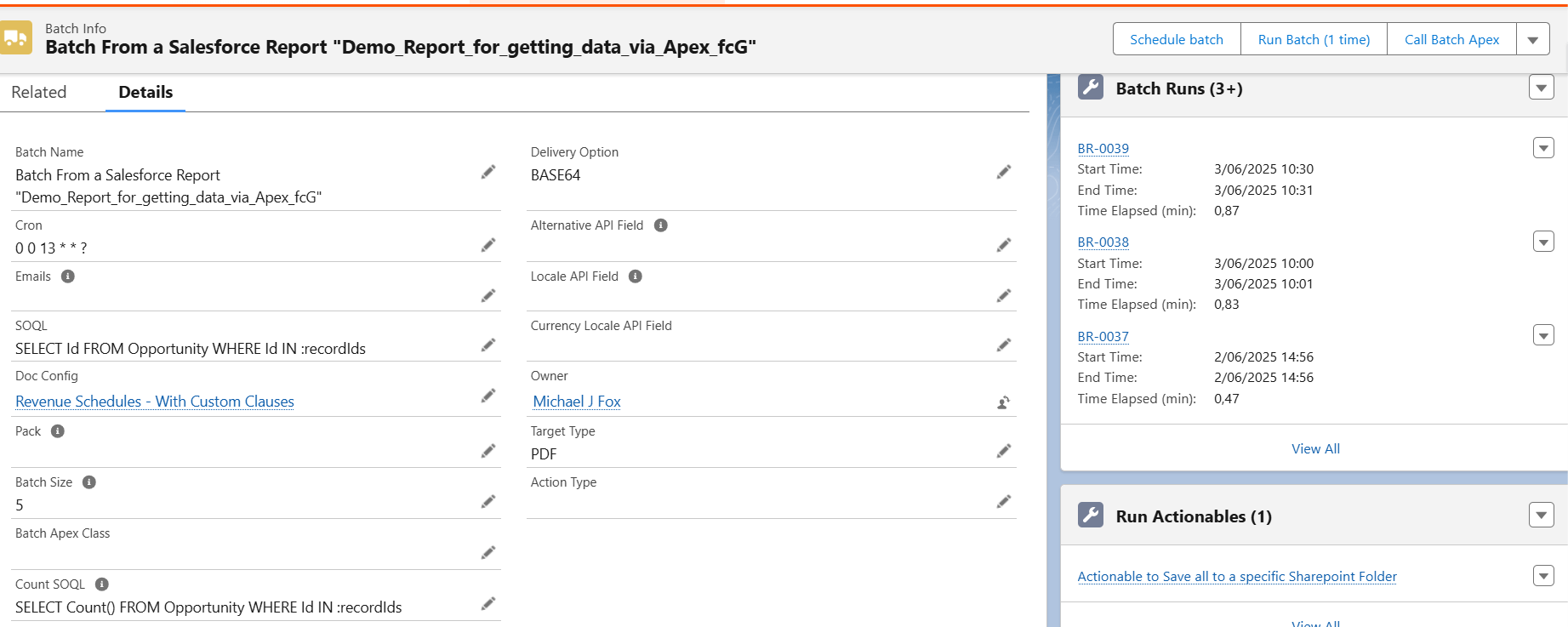The image size is (1568, 627).
Task: Click the Batch Runs (3+) heading
Action: 1179,88
